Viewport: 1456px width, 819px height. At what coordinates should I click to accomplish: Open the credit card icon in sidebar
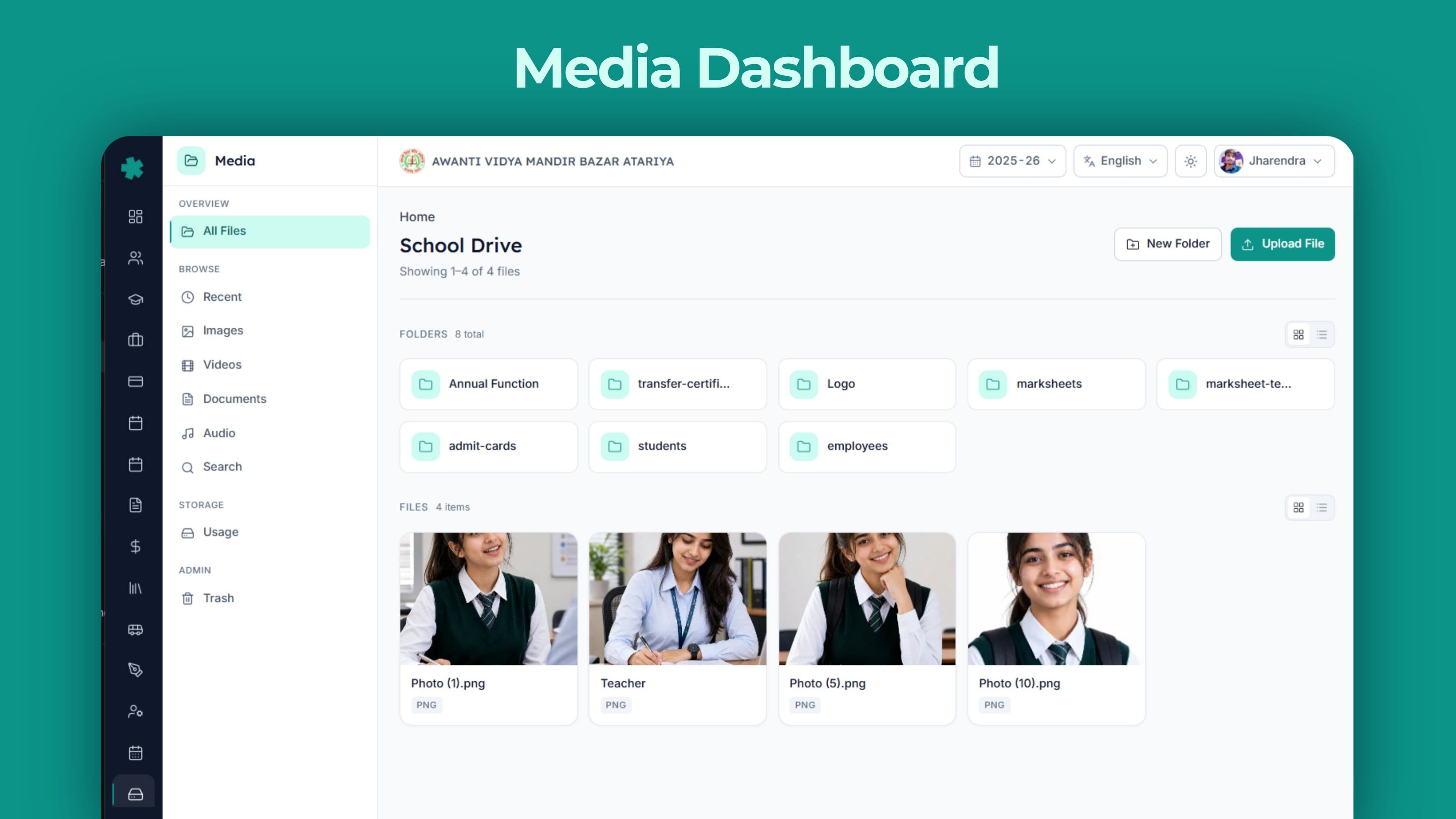136,381
